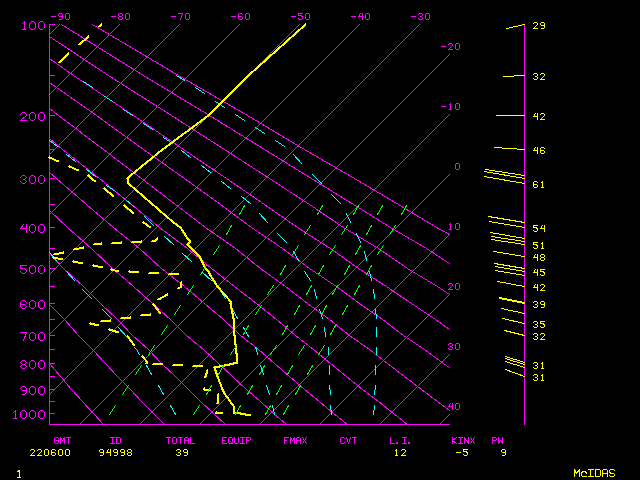This screenshot has width=640, height=480.
Task: Click the PW header label
Action: pyautogui.click(x=498, y=440)
